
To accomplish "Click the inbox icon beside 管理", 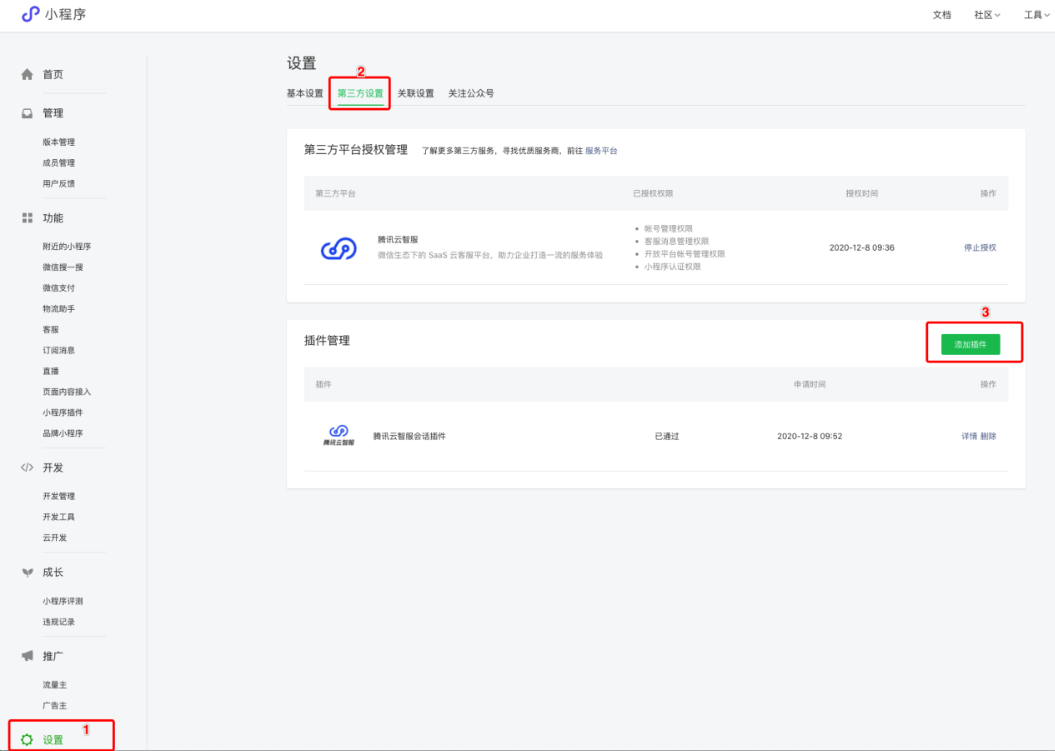I will (x=28, y=114).
